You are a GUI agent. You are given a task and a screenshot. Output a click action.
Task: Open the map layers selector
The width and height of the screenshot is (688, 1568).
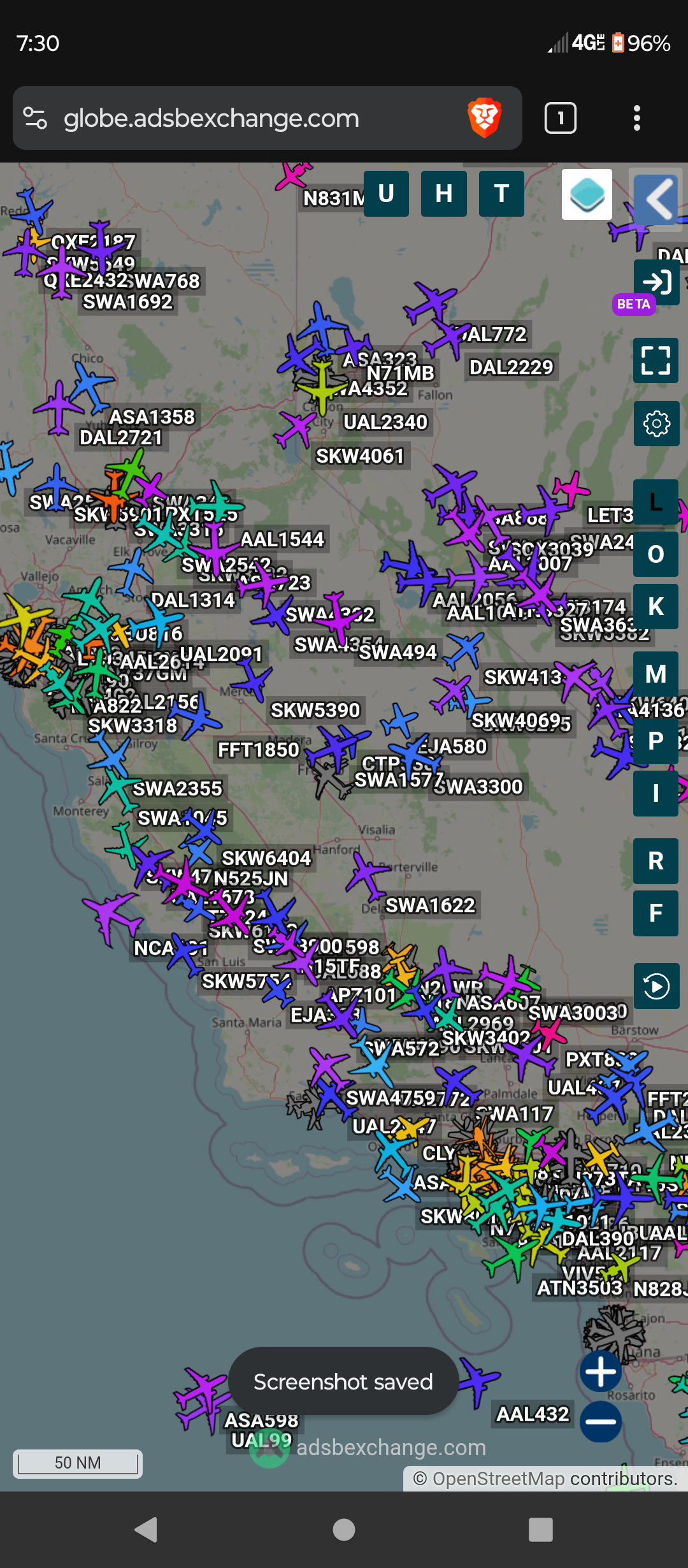pos(587,194)
